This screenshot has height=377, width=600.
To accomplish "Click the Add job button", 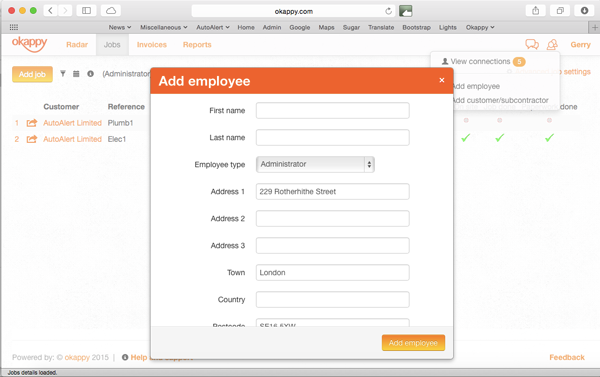I will (x=32, y=74).
